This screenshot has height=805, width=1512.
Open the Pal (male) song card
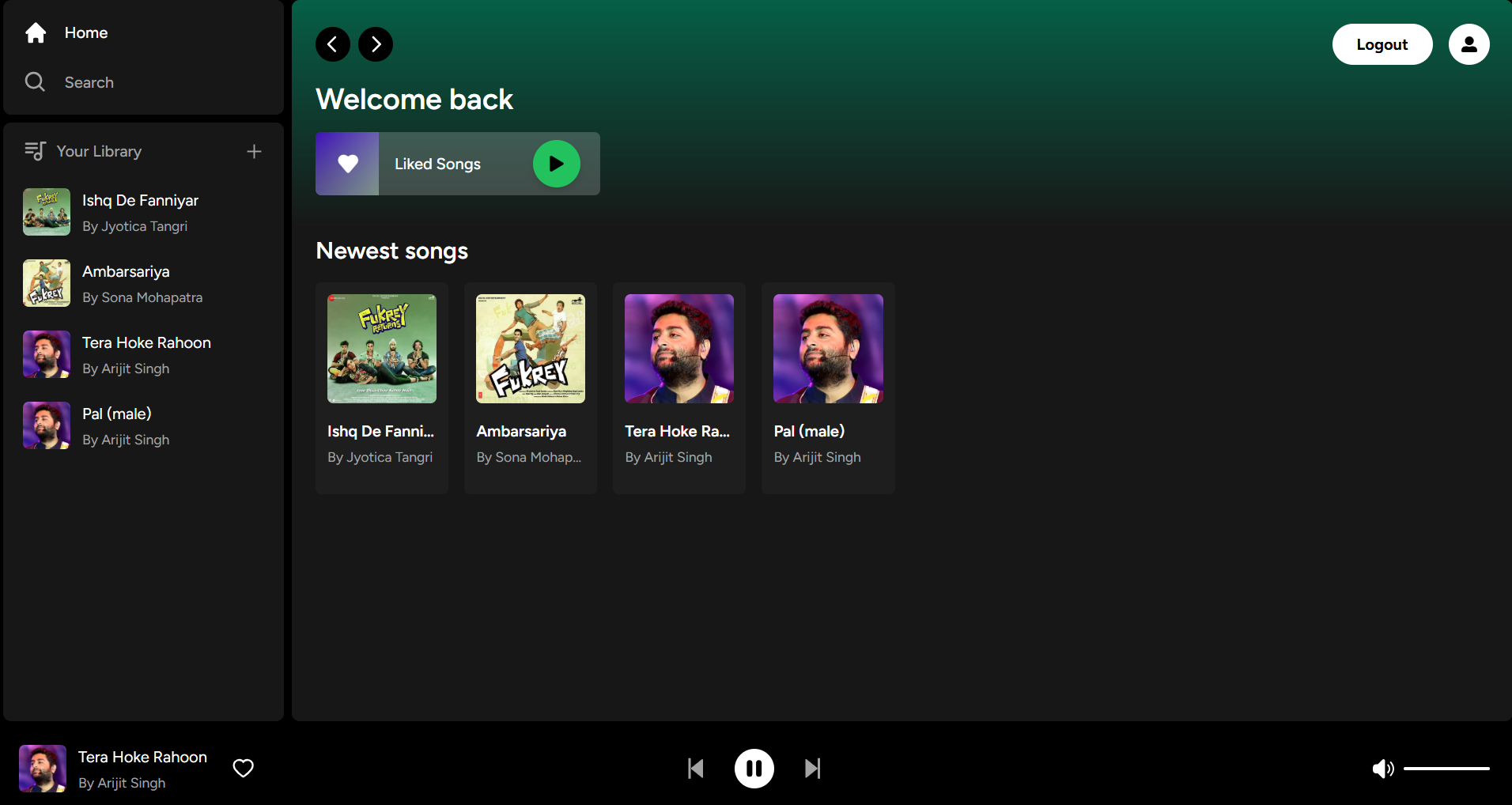[828, 387]
